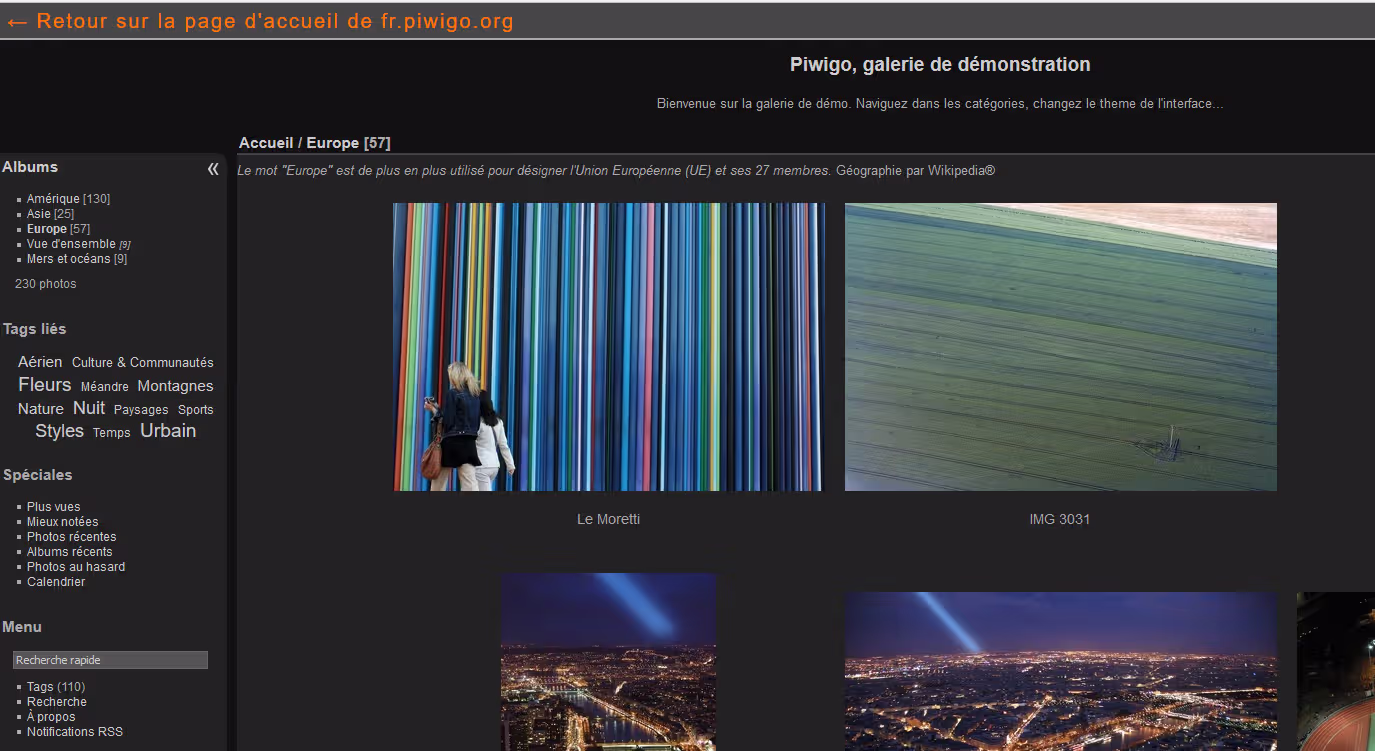Viewport: 1375px width, 751px height.
Task: Open Notifications RSS link
Action: click(75, 732)
